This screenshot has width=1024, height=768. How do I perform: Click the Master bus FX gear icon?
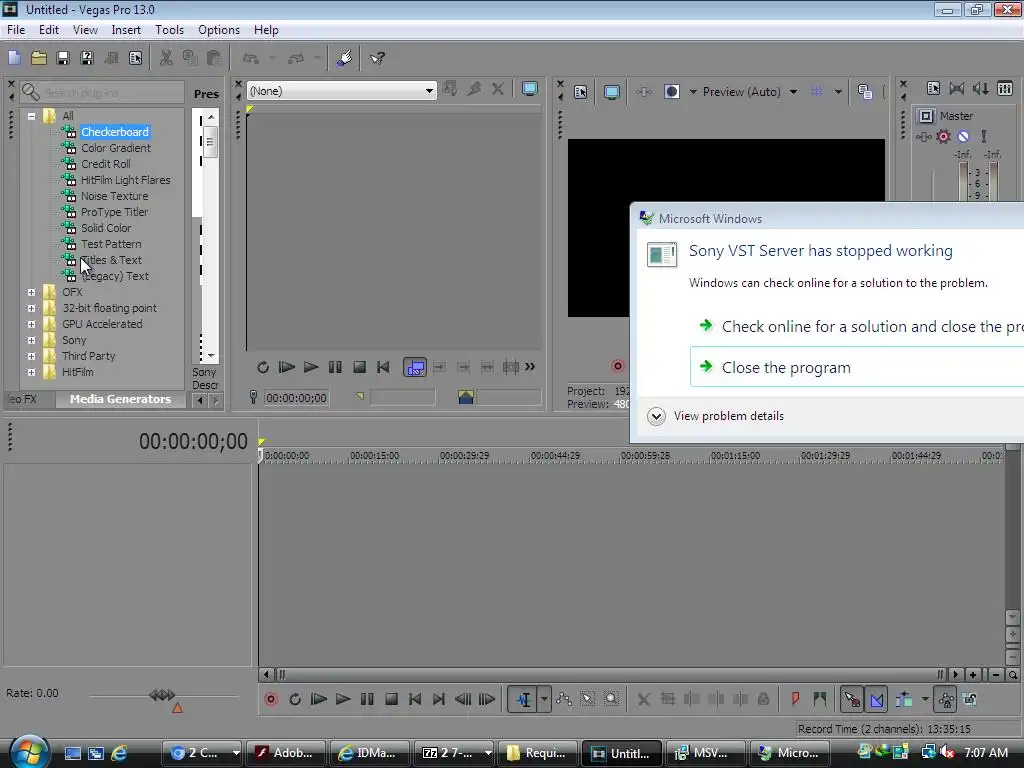click(x=943, y=136)
